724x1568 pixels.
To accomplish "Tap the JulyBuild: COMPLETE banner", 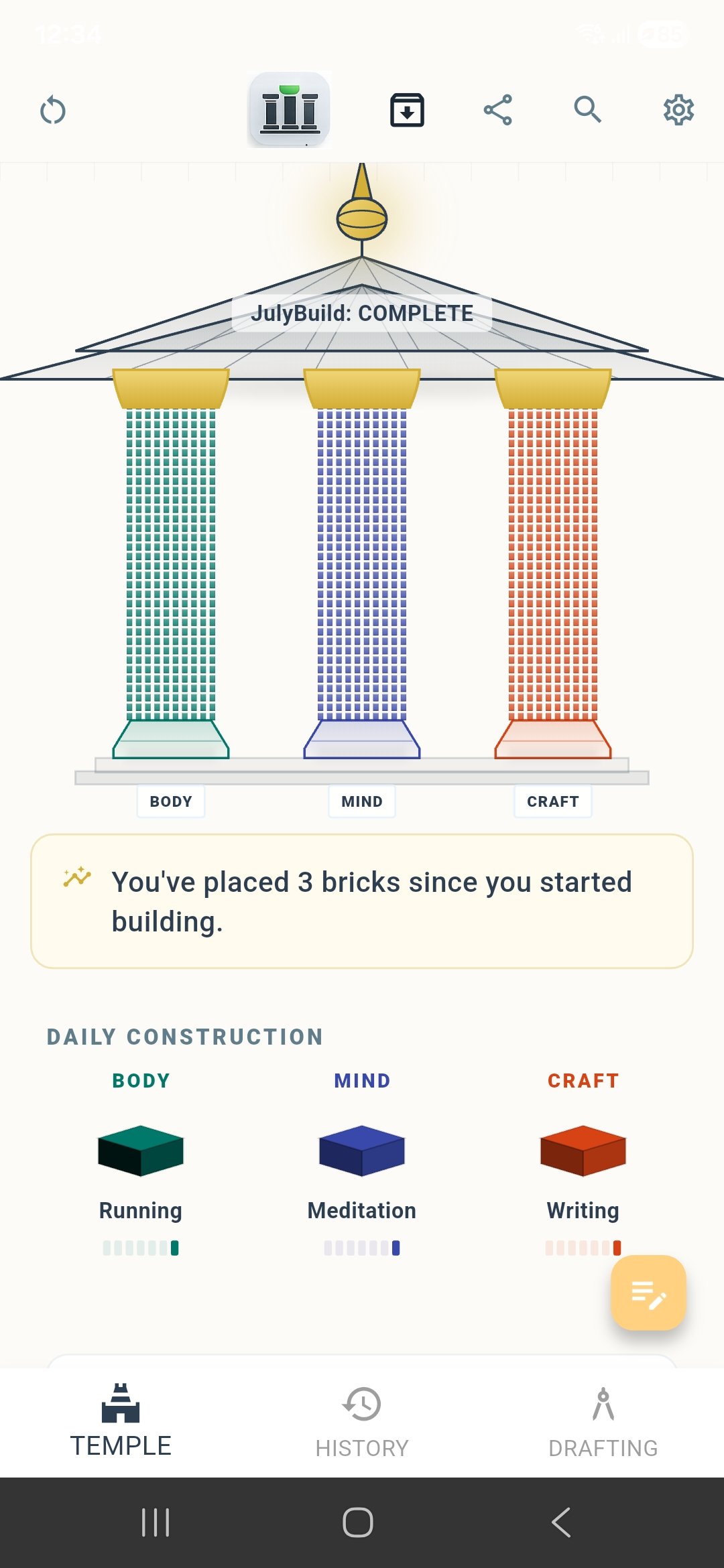I will [x=362, y=313].
